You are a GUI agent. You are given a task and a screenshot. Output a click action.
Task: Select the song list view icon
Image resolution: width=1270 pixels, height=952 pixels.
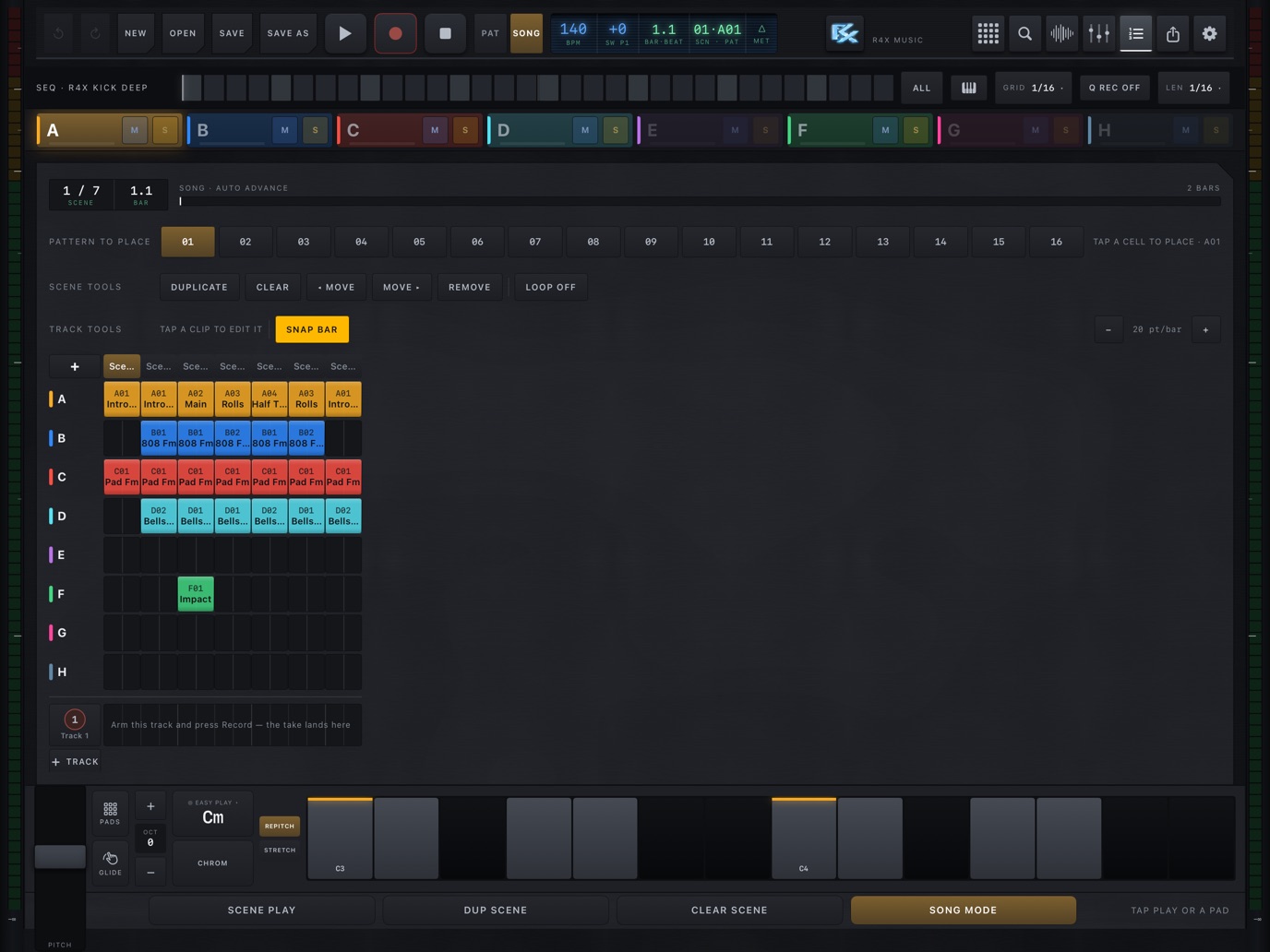1136,33
